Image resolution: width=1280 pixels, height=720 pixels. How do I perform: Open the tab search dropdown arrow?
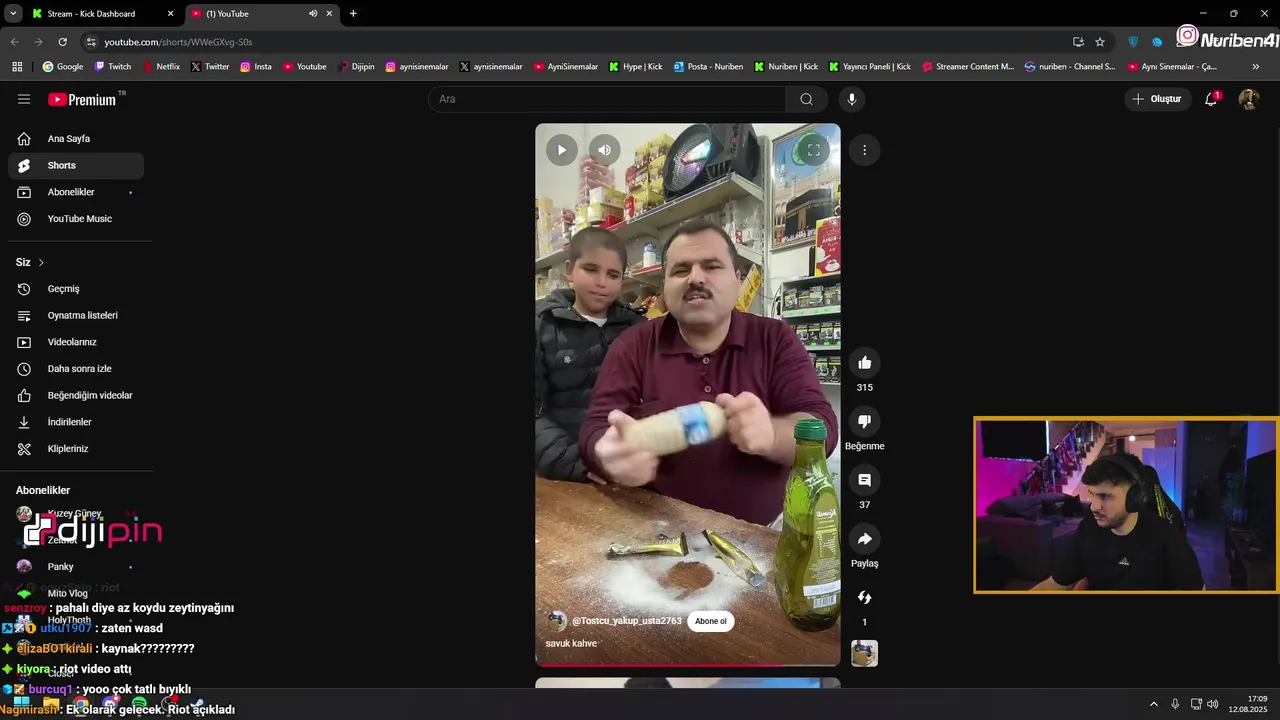coord(13,14)
